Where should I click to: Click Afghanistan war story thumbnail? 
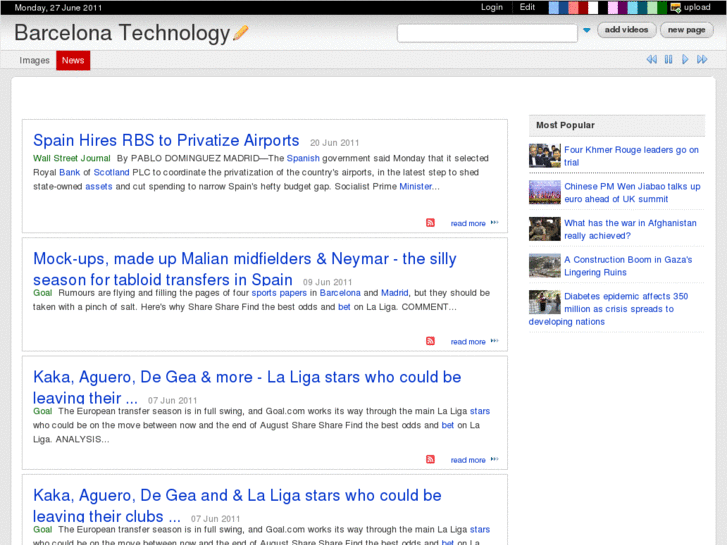[545, 229]
